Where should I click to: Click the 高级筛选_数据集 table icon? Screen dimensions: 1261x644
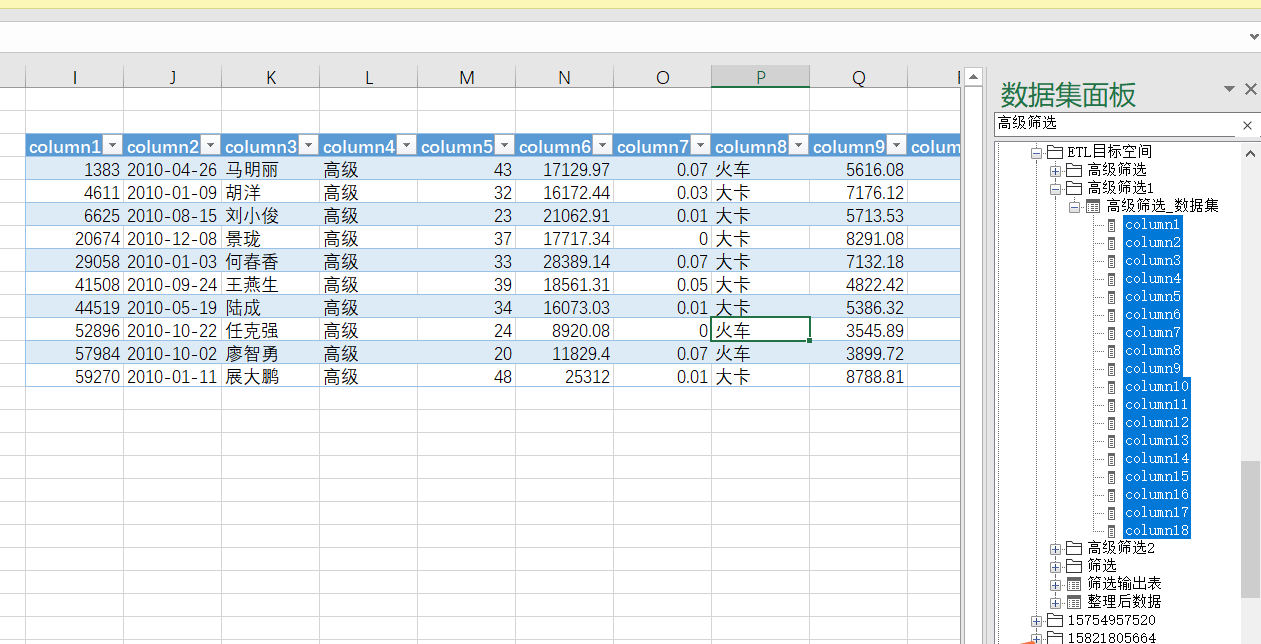click(1093, 206)
